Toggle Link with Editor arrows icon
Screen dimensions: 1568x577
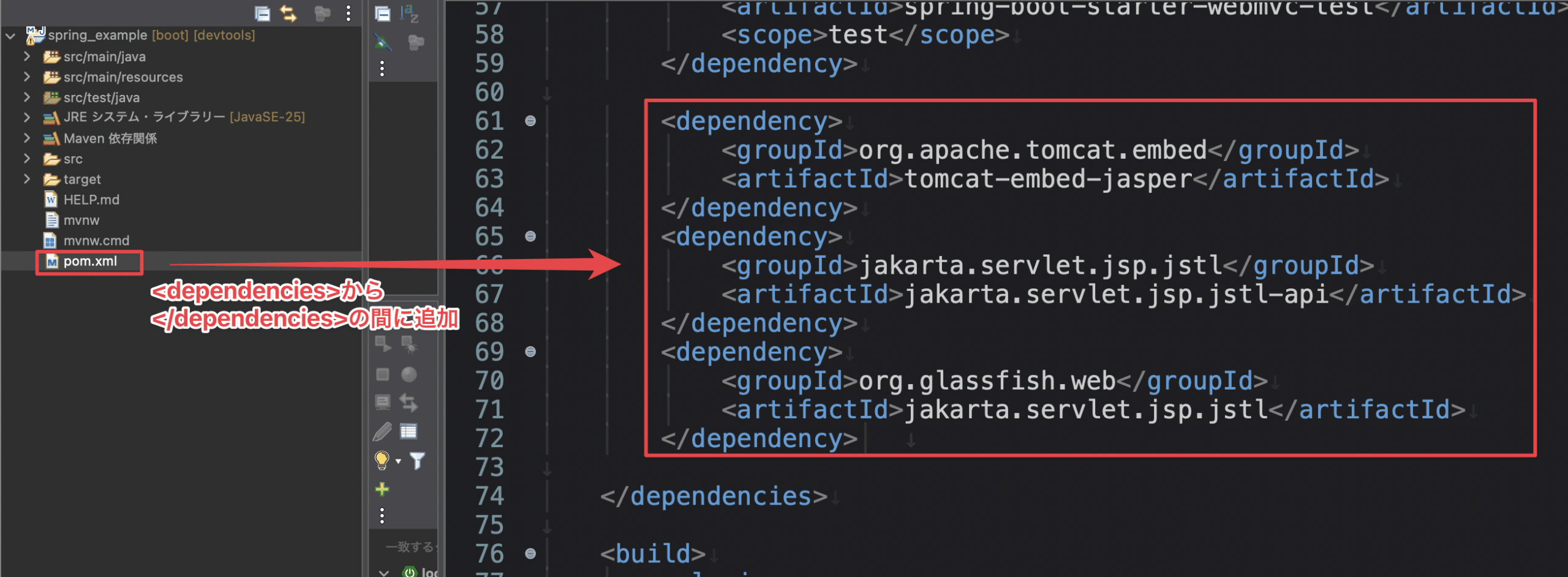pos(288,13)
